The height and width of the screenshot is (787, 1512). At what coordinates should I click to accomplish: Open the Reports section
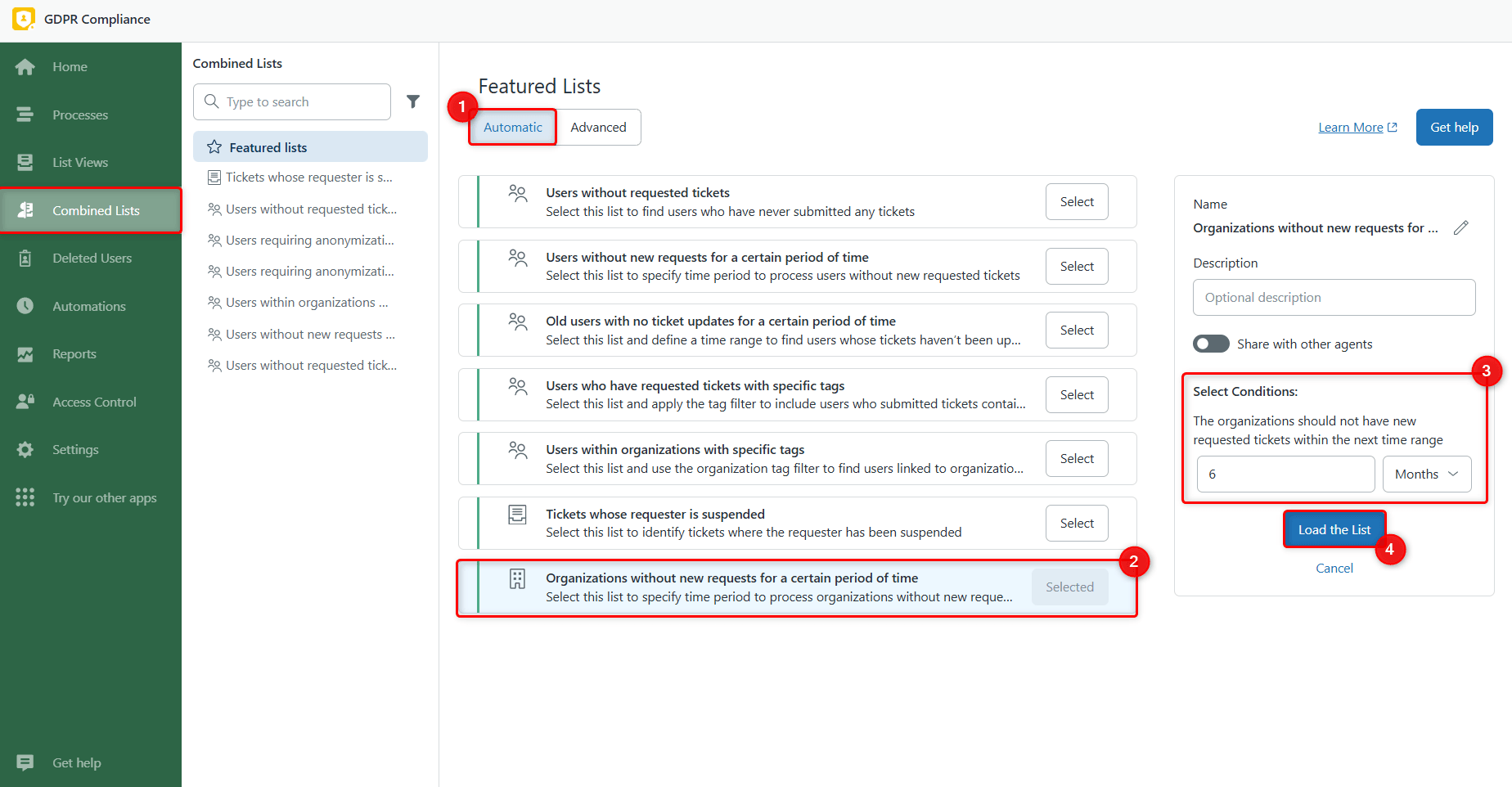click(x=74, y=353)
